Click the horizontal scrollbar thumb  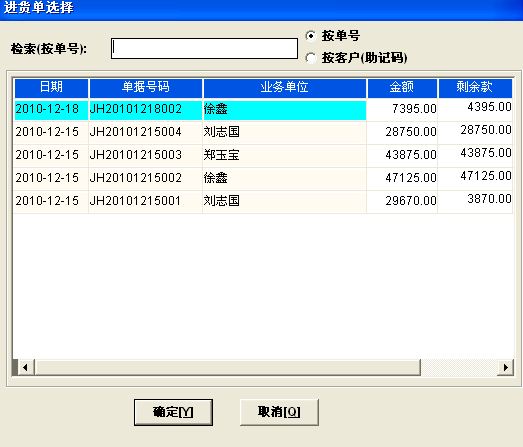coord(227,368)
